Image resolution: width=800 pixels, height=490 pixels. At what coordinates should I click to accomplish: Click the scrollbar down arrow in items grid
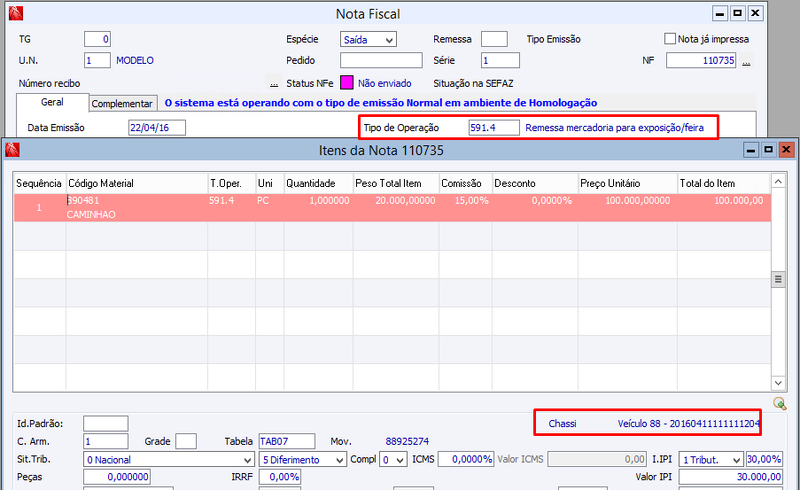coord(778,383)
